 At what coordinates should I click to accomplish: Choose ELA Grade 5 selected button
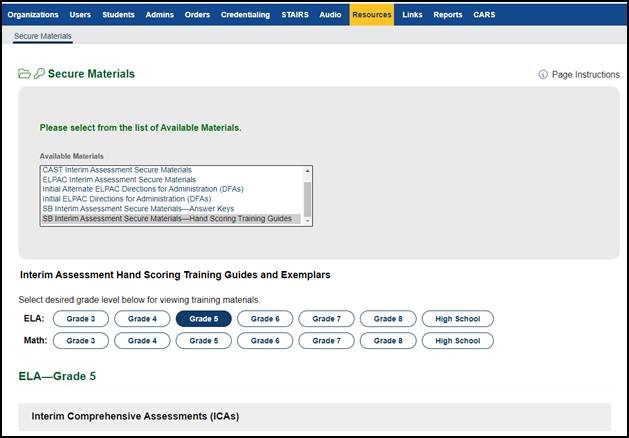[204, 319]
